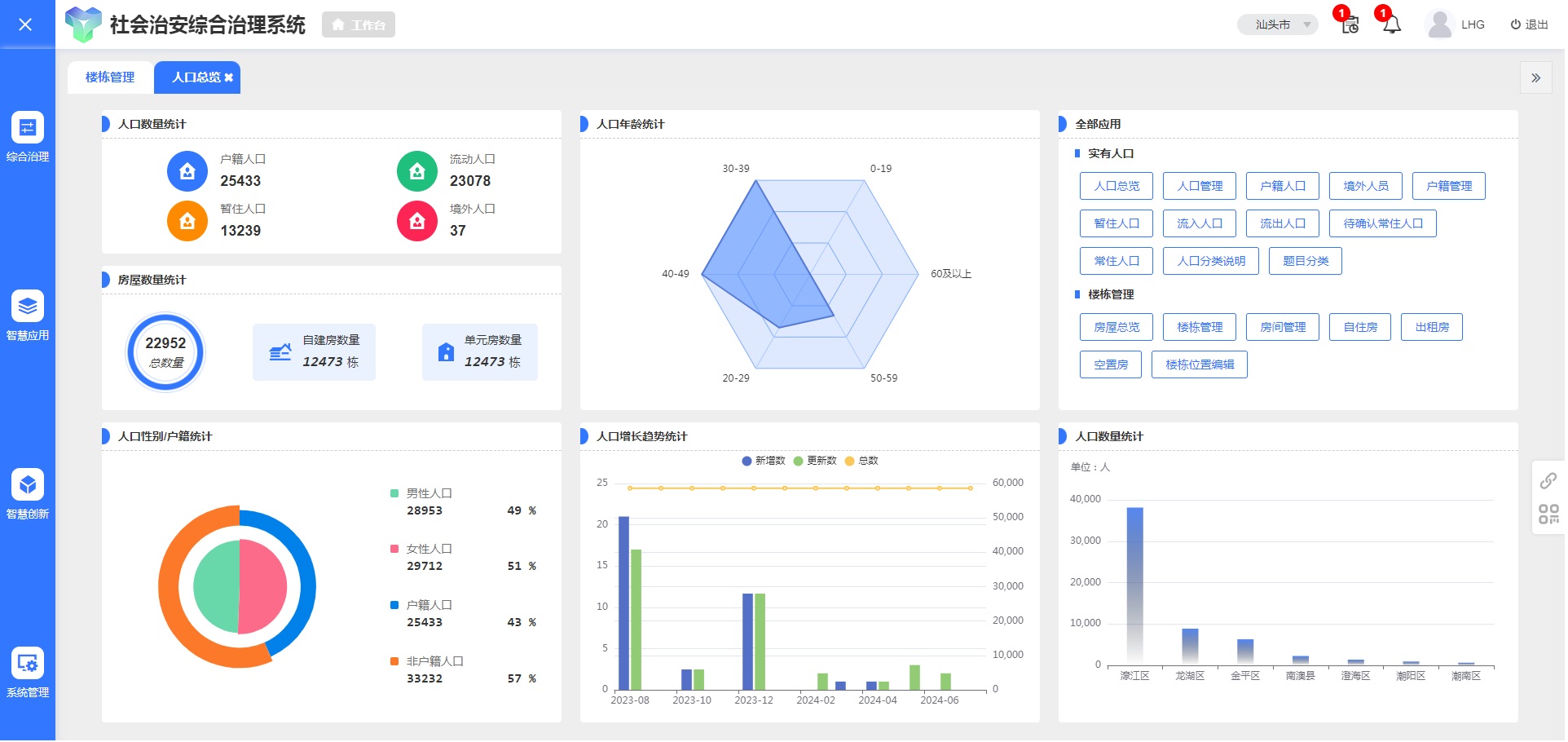Close the sidebar with the X icon
Viewport: 1568px width, 742px height.
[x=25, y=24]
